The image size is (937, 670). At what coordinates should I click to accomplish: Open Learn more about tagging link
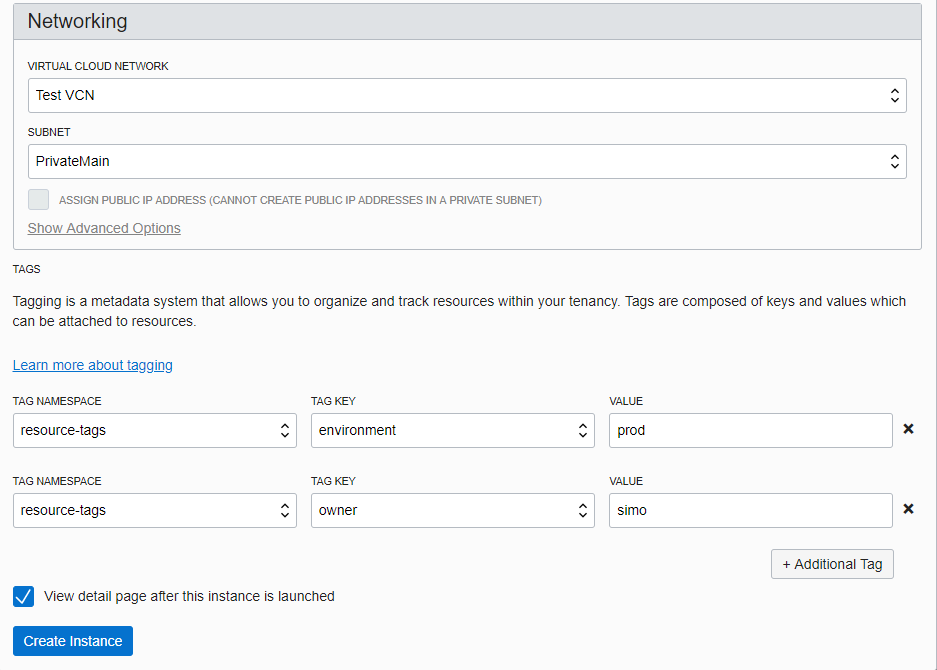point(93,365)
